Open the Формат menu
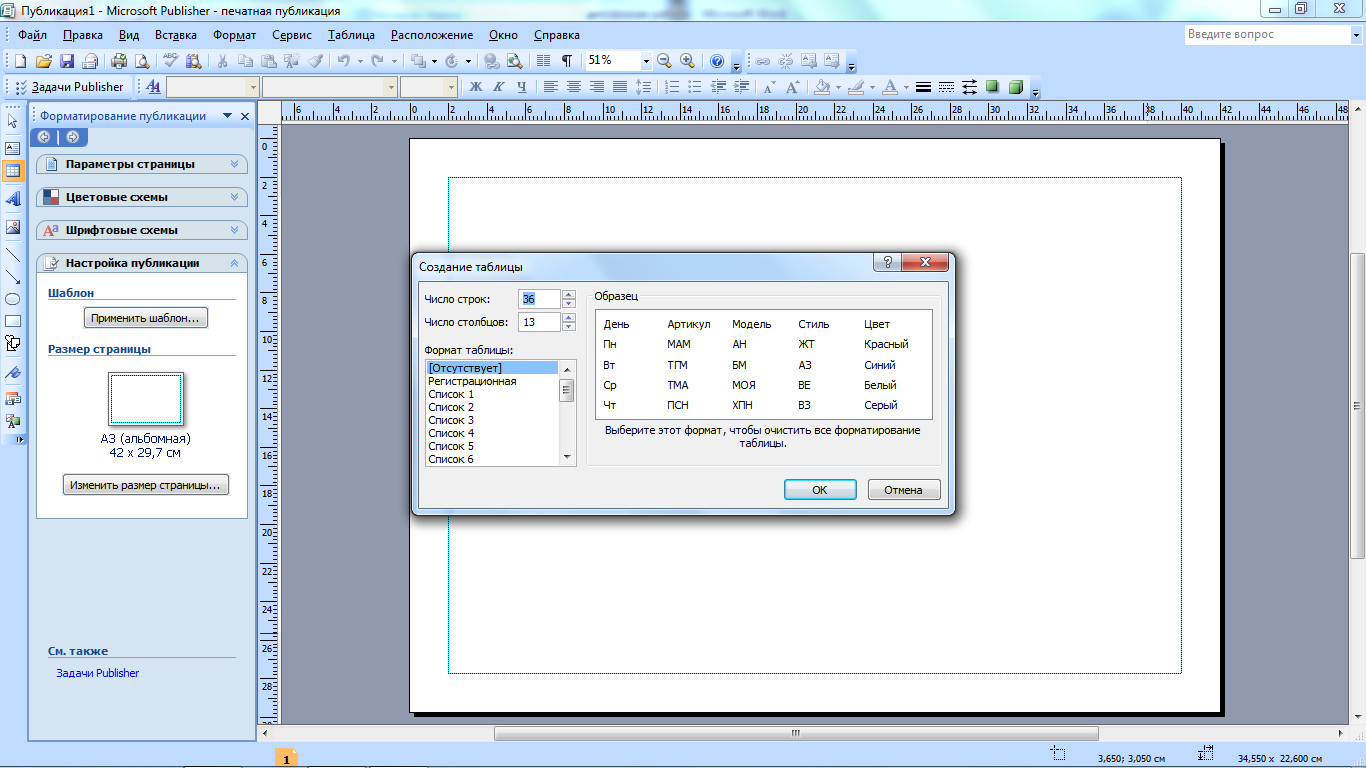Viewport: 1366px width, 768px height. pos(234,35)
